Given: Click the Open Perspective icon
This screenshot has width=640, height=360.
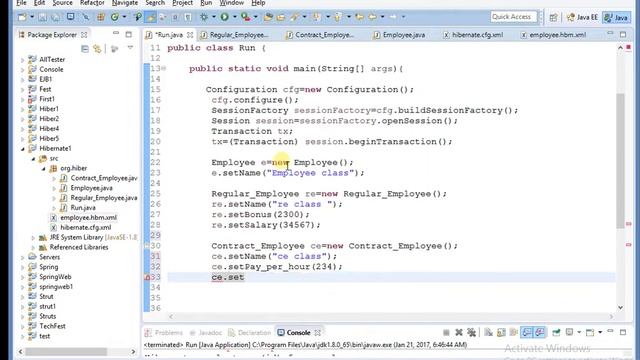Looking at the screenshot, I should click(553, 17).
